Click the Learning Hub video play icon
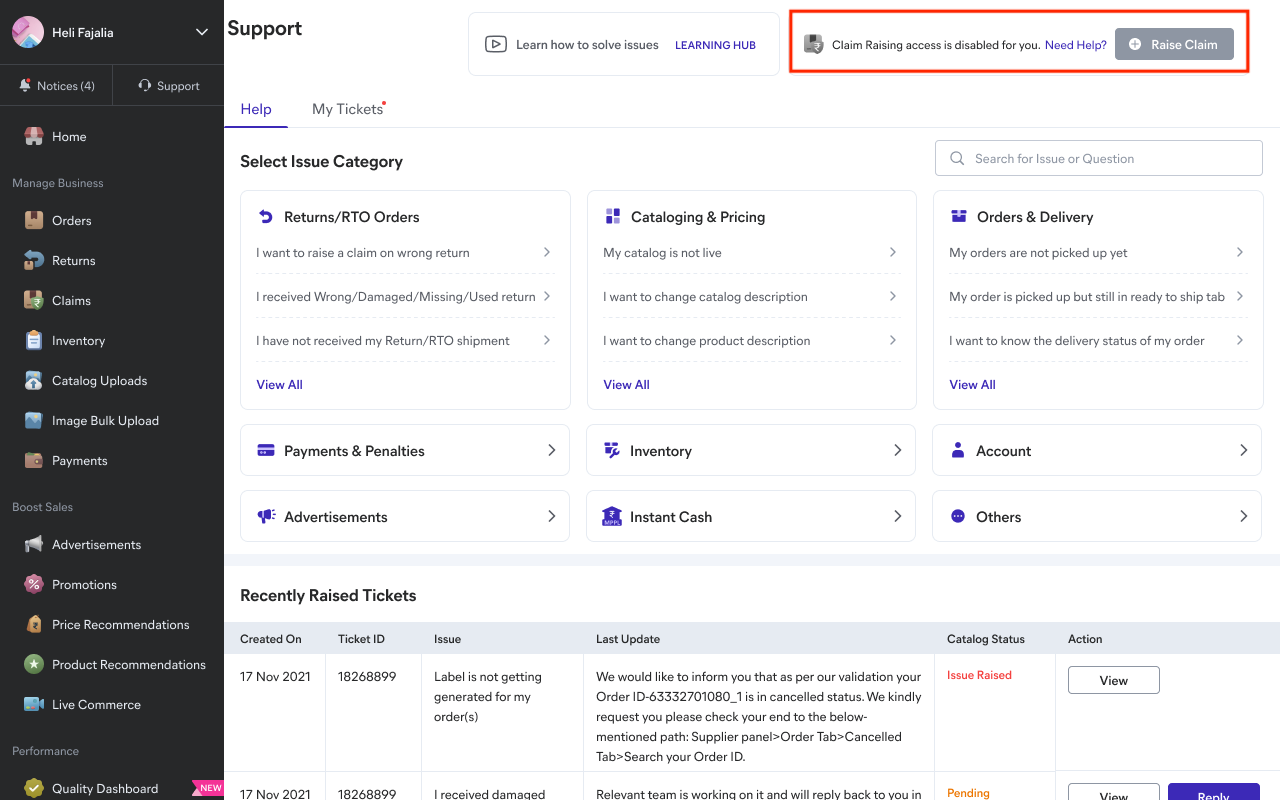Viewport: 1280px width, 800px height. [x=495, y=44]
